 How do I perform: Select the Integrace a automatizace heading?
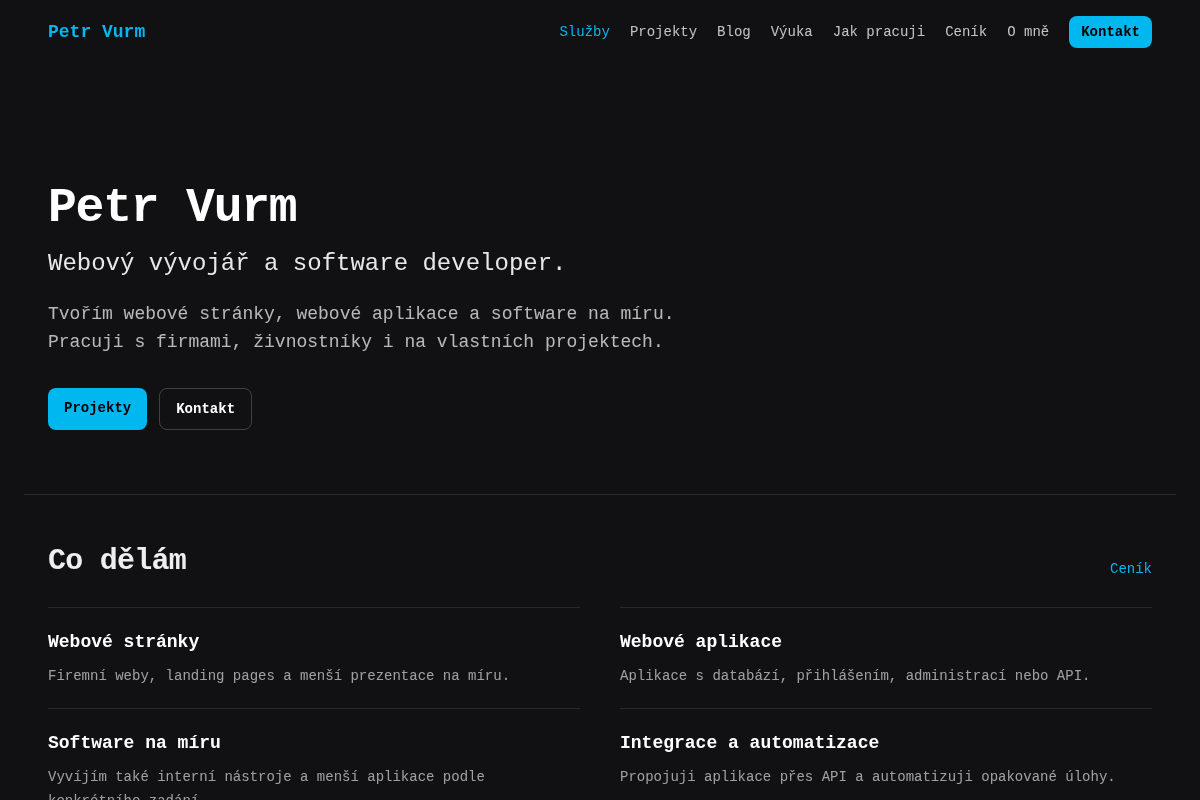[x=749, y=743]
